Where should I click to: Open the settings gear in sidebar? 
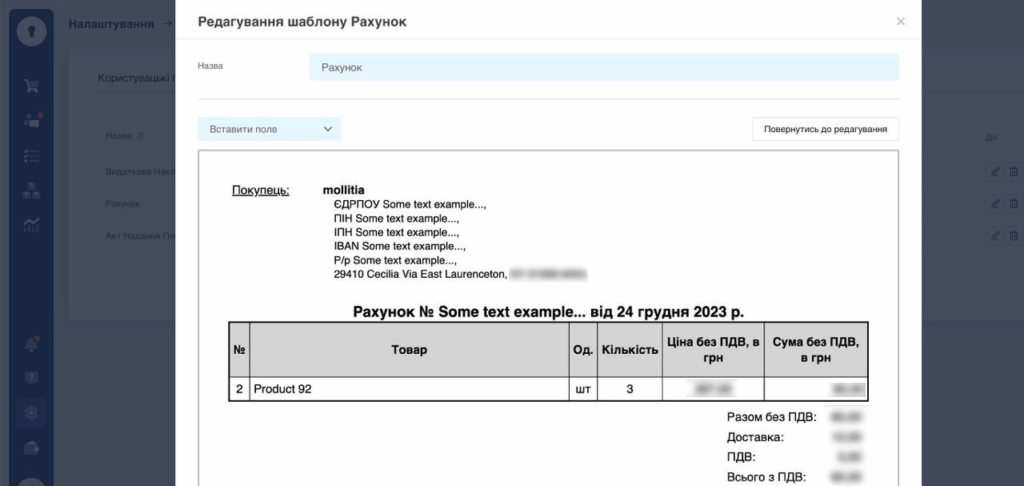coord(31,412)
